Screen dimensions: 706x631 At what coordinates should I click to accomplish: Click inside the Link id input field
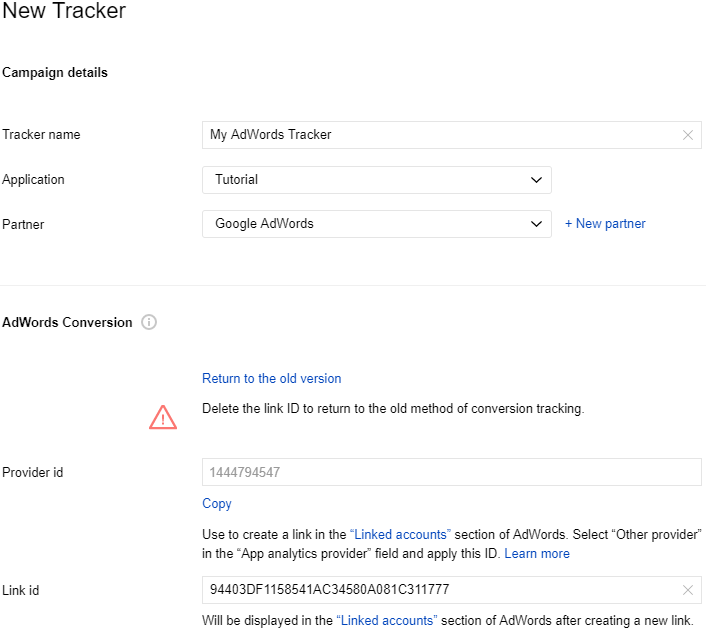(440, 590)
